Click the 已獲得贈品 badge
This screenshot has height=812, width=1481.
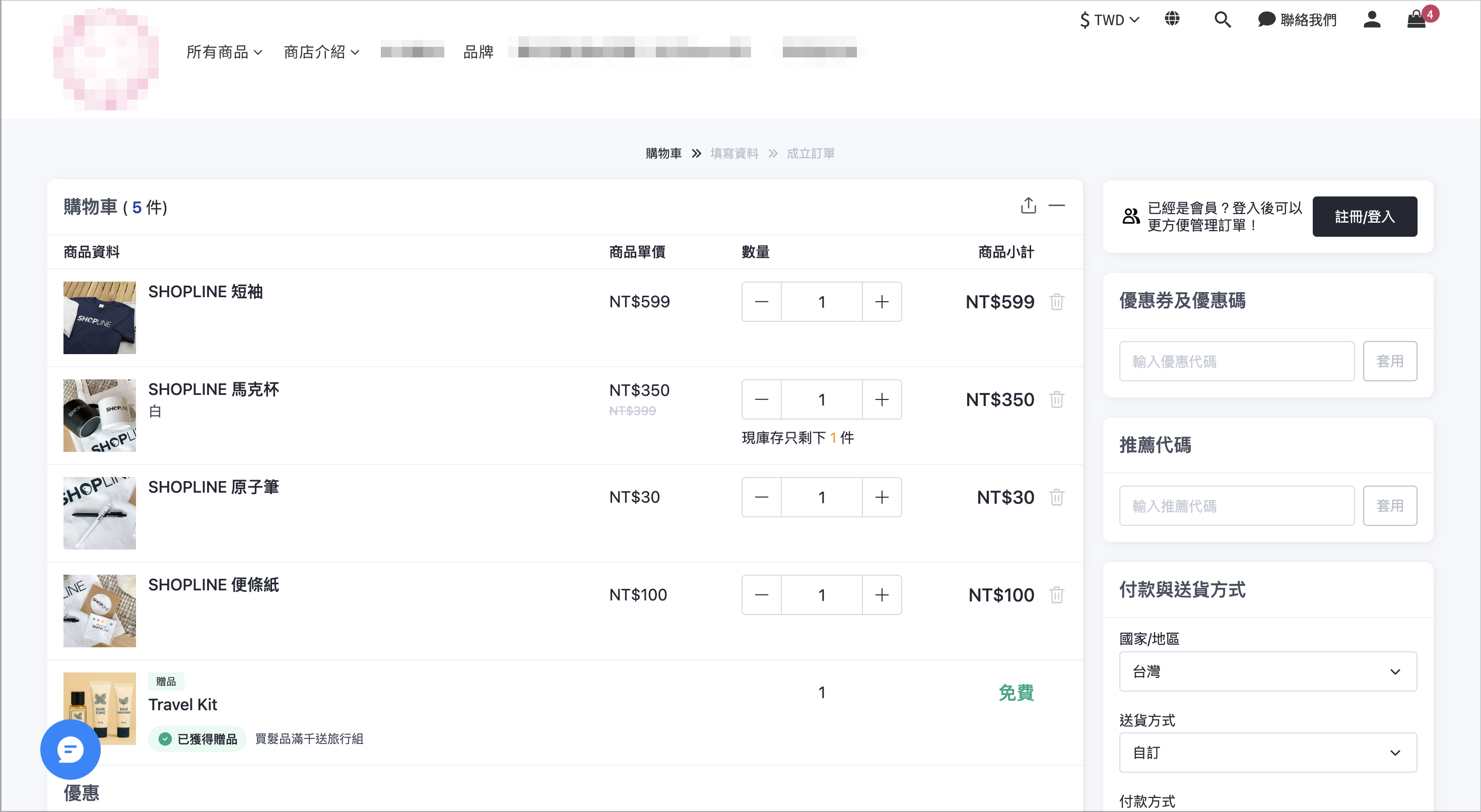tap(197, 738)
